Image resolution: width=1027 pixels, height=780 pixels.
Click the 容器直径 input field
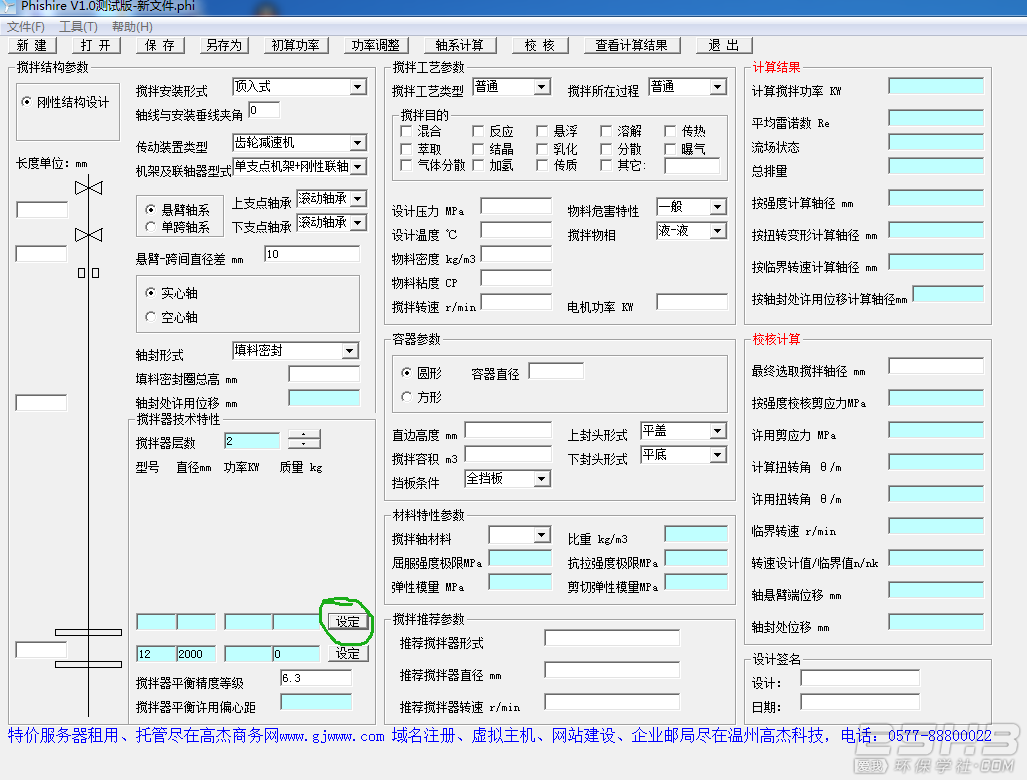[x=556, y=371]
